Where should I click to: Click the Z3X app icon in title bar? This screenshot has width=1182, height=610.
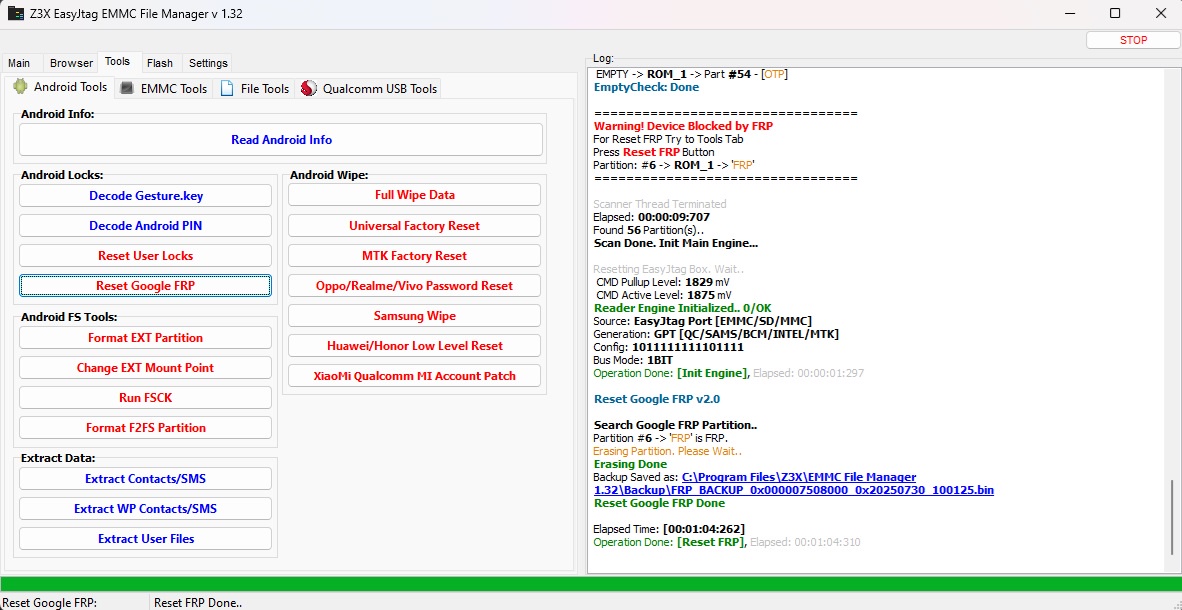click(16, 14)
